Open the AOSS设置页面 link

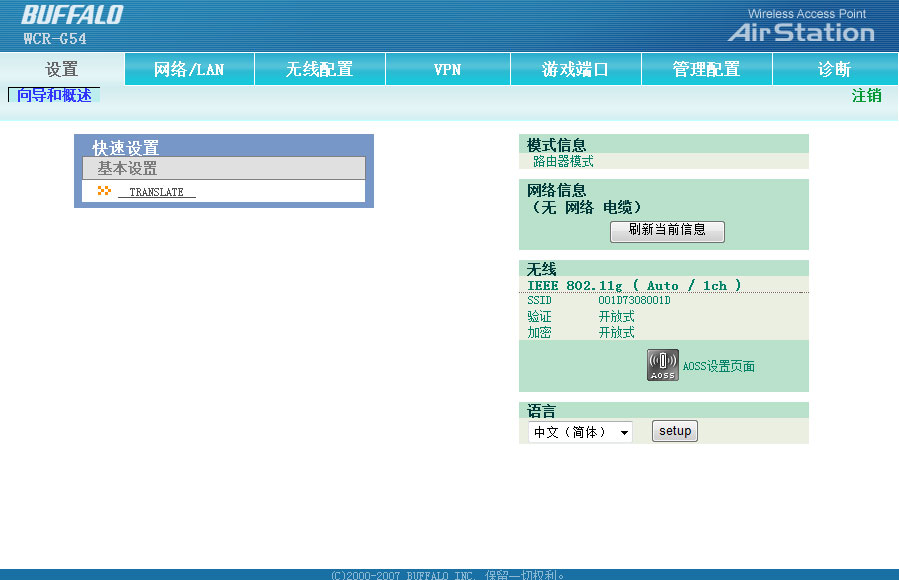pyautogui.click(x=718, y=367)
